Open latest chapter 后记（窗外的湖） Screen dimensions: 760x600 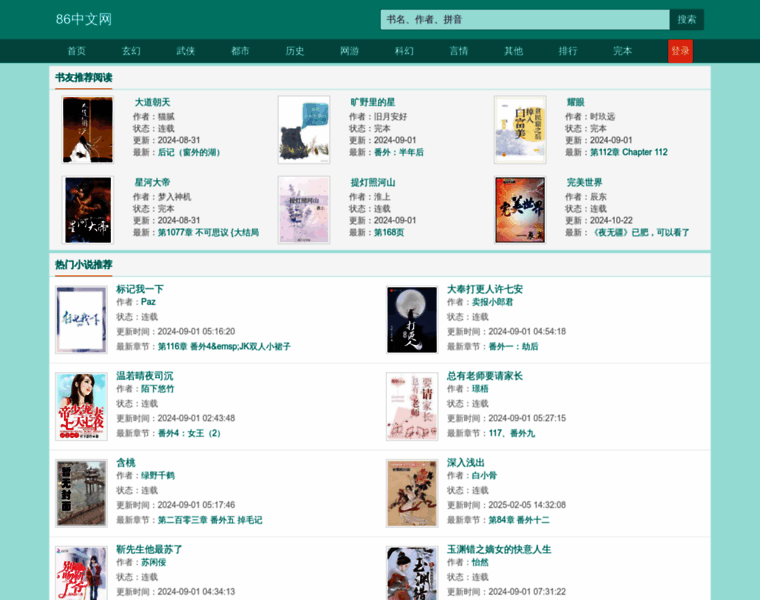[189, 152]
